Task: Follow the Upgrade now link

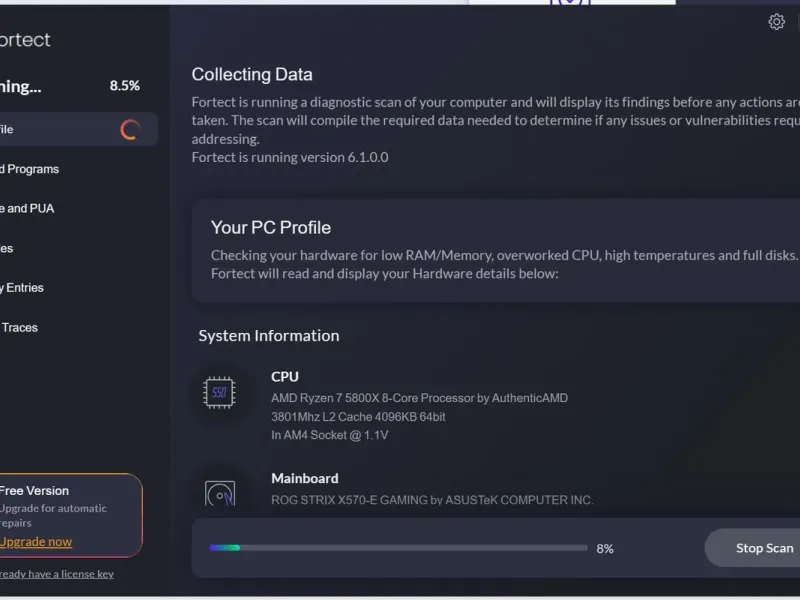Action: (36, 542)
